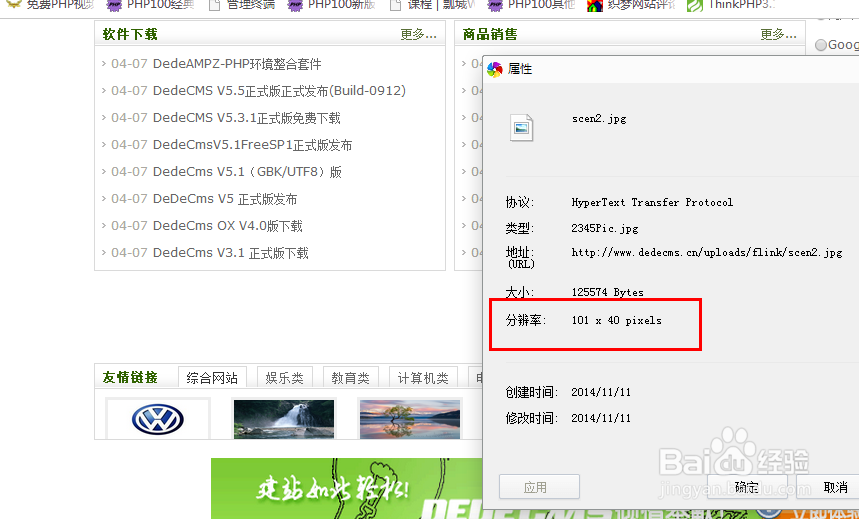Open the DedeAMPZ-PHP环境整合套件 link
This screenshot has height=519, width=859.
pos(237,64)
